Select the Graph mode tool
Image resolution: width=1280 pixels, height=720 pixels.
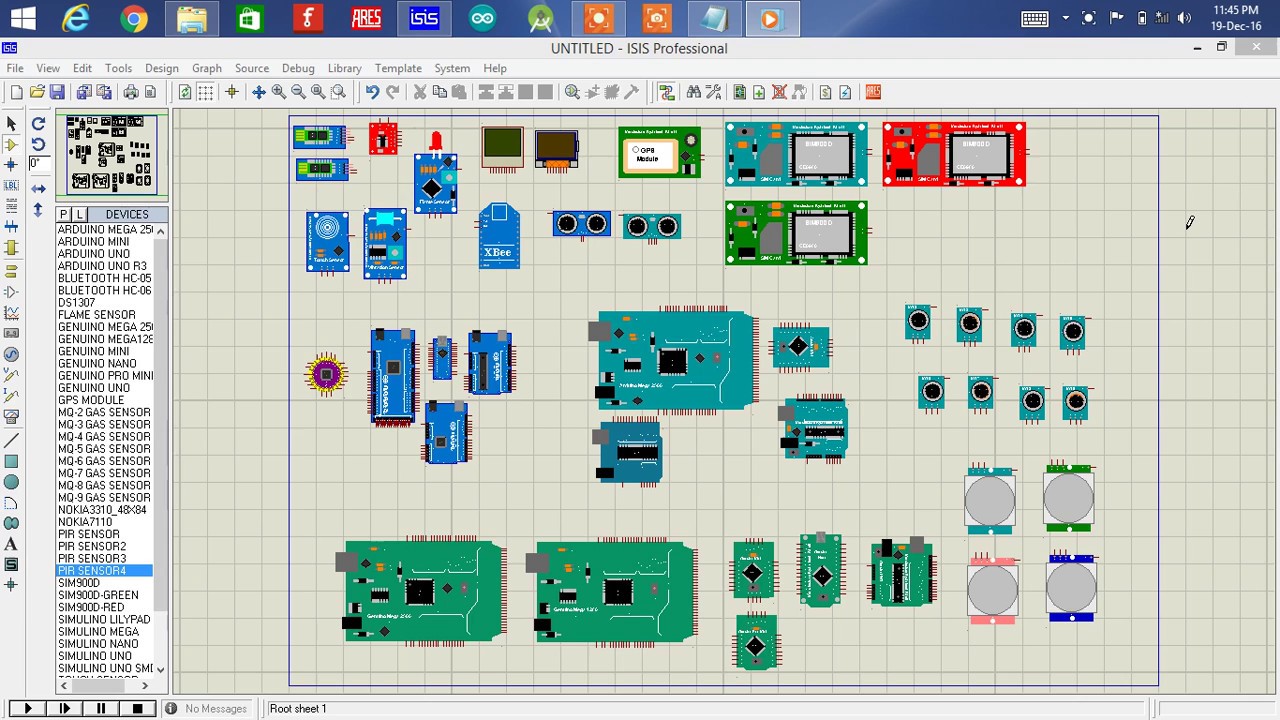12,313
